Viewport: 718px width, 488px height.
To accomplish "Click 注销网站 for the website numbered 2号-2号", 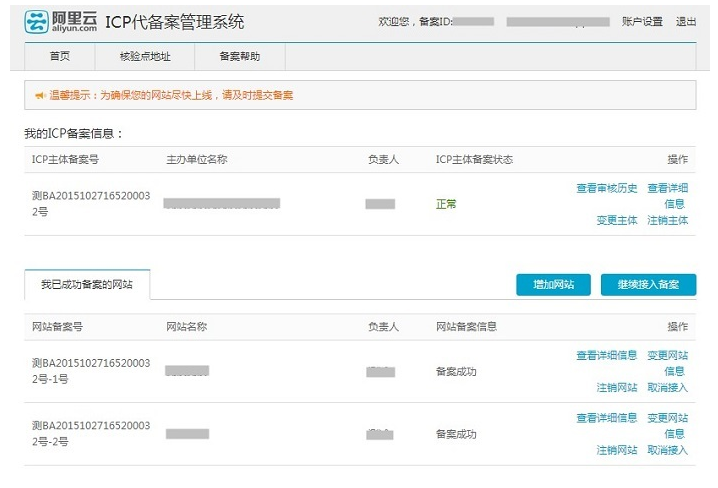I will coord(616,450).
